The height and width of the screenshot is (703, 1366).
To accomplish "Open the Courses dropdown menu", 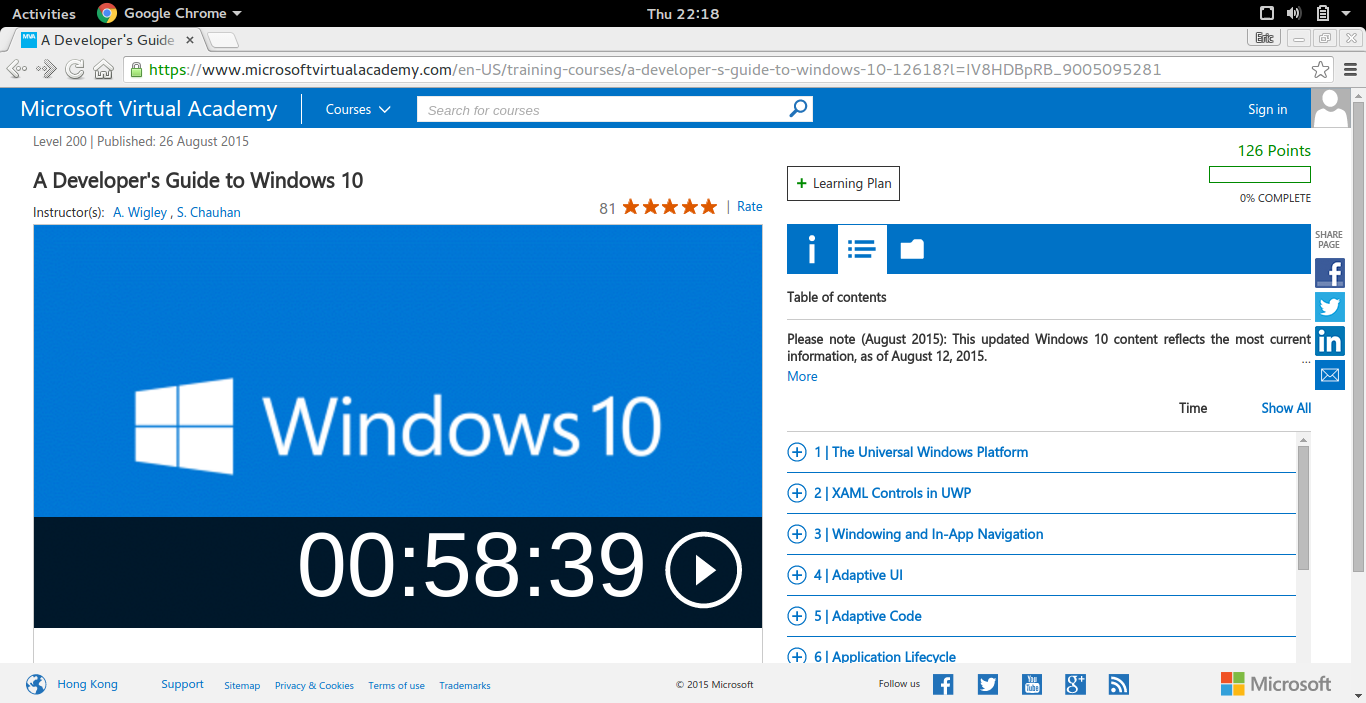I will point(358,109).
